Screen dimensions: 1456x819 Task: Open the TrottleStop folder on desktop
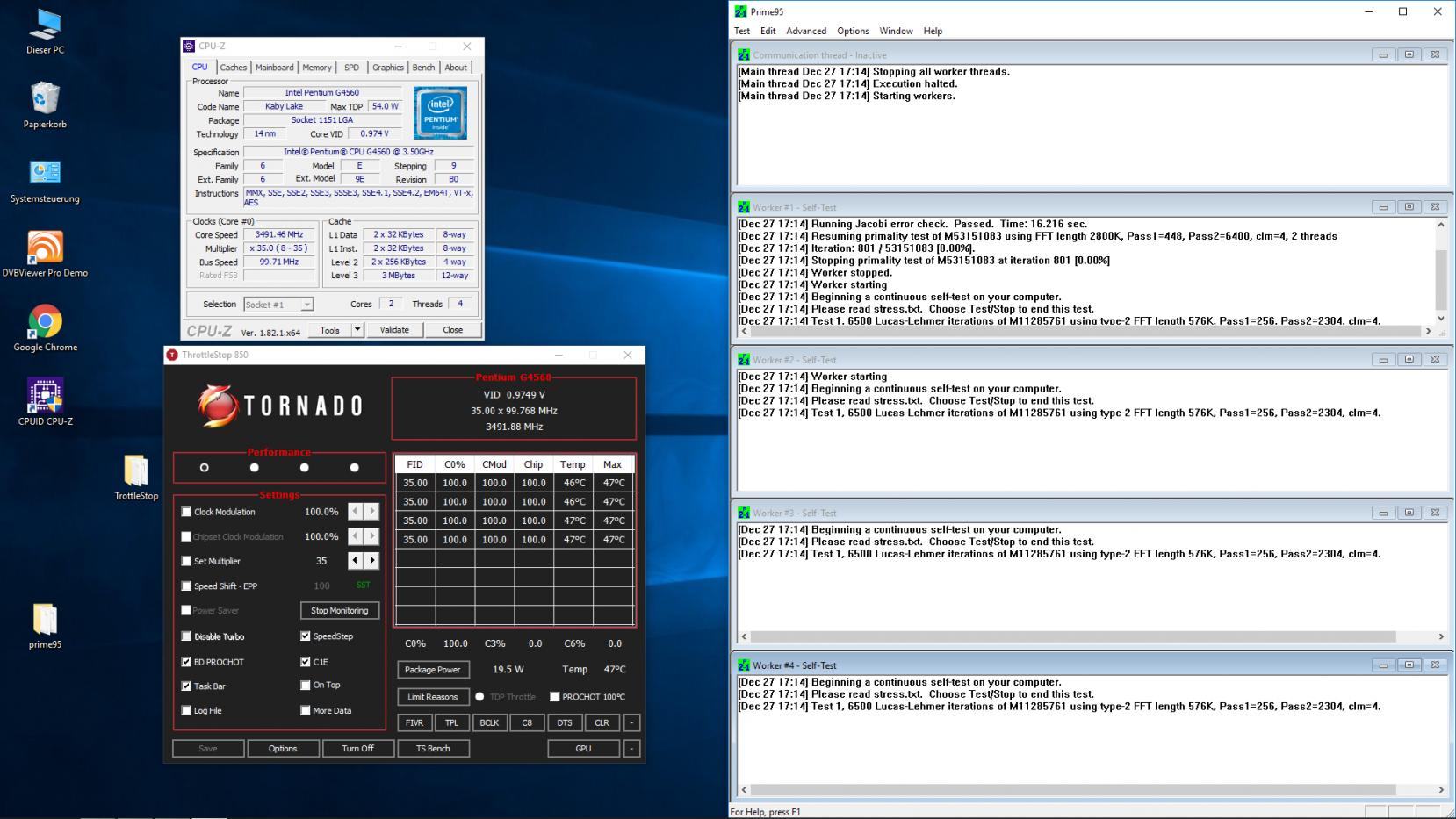pyautogui.click(x=136, y=471)
